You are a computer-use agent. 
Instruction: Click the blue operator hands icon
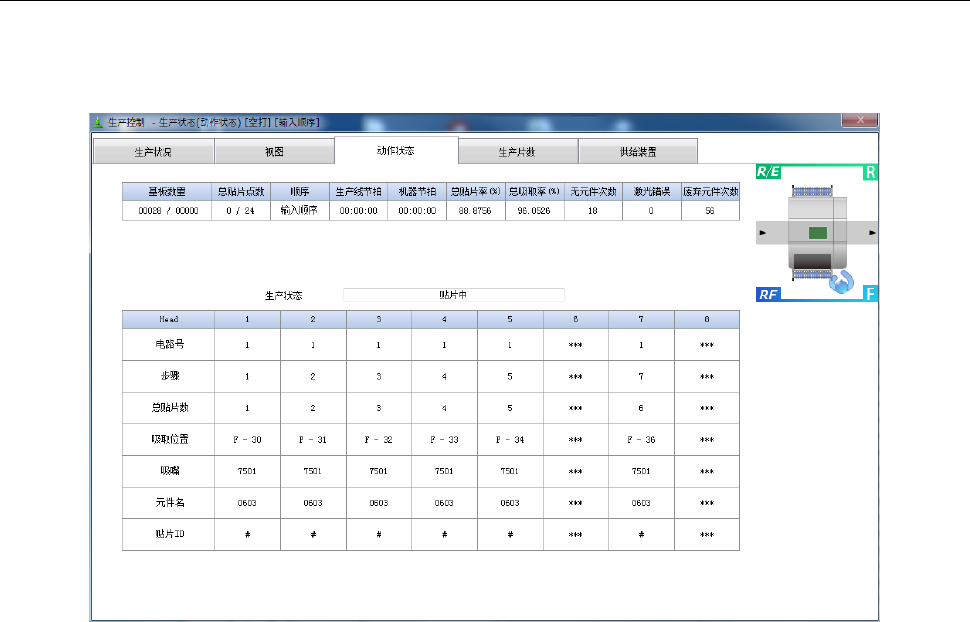point(841,282)
